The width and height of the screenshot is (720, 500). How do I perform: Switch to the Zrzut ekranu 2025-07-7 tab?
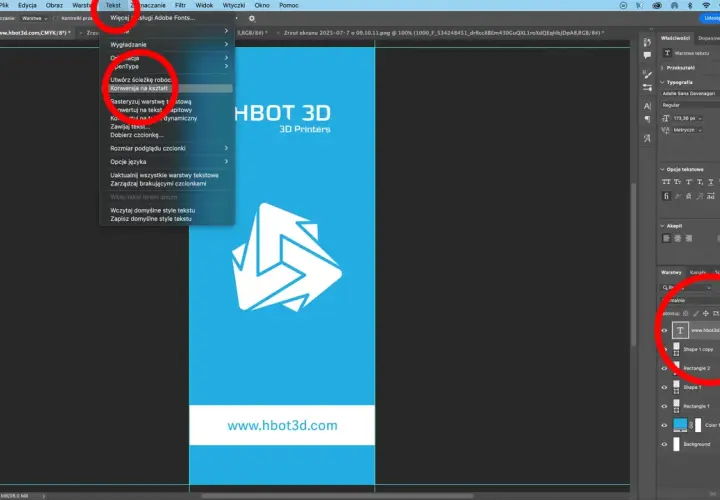(x=443, y=33)
